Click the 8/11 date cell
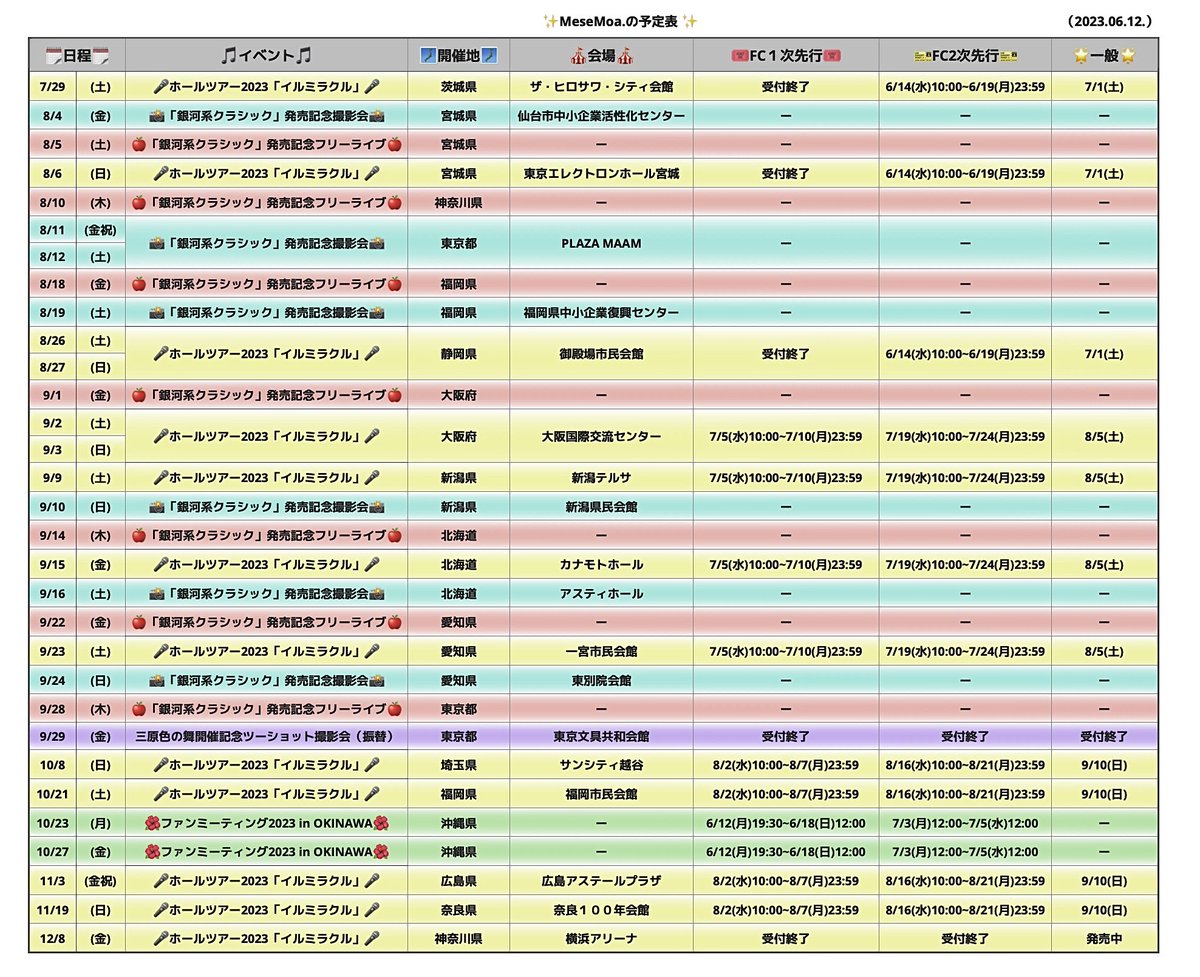 click(x=52, y=230)
